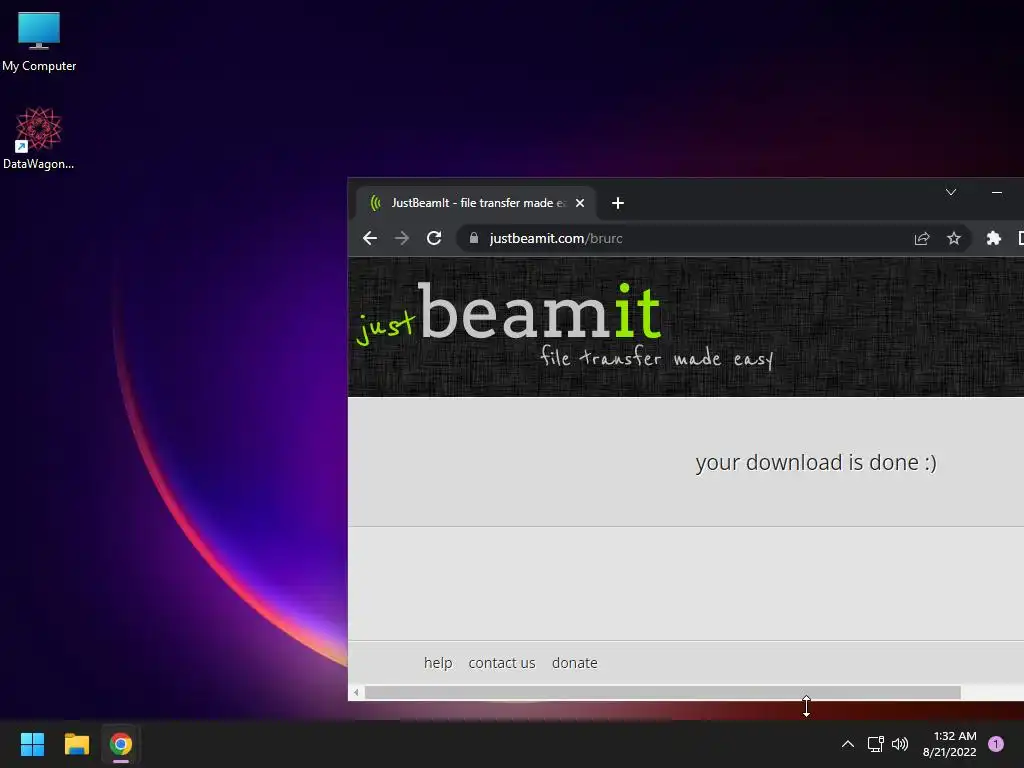The width and height of the screenshot is (1024, 768).
Task: Show hidden system tray icons
Action: pyautogui.click(x=848, y=744)
